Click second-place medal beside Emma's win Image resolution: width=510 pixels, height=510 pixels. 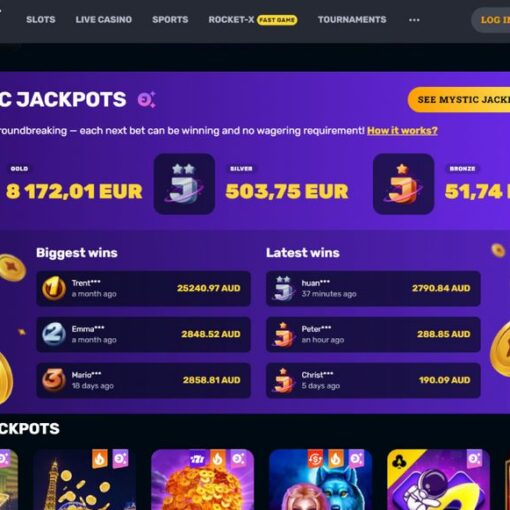54,334
